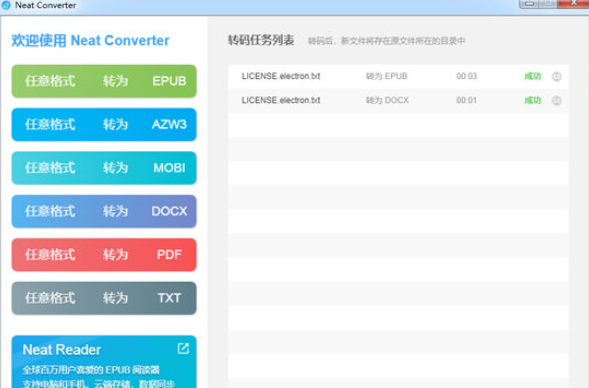Screen dimensions: 589x388
Task: Click the 欢迎使用 Neat Converter title
Action: [x=90, y=41]
